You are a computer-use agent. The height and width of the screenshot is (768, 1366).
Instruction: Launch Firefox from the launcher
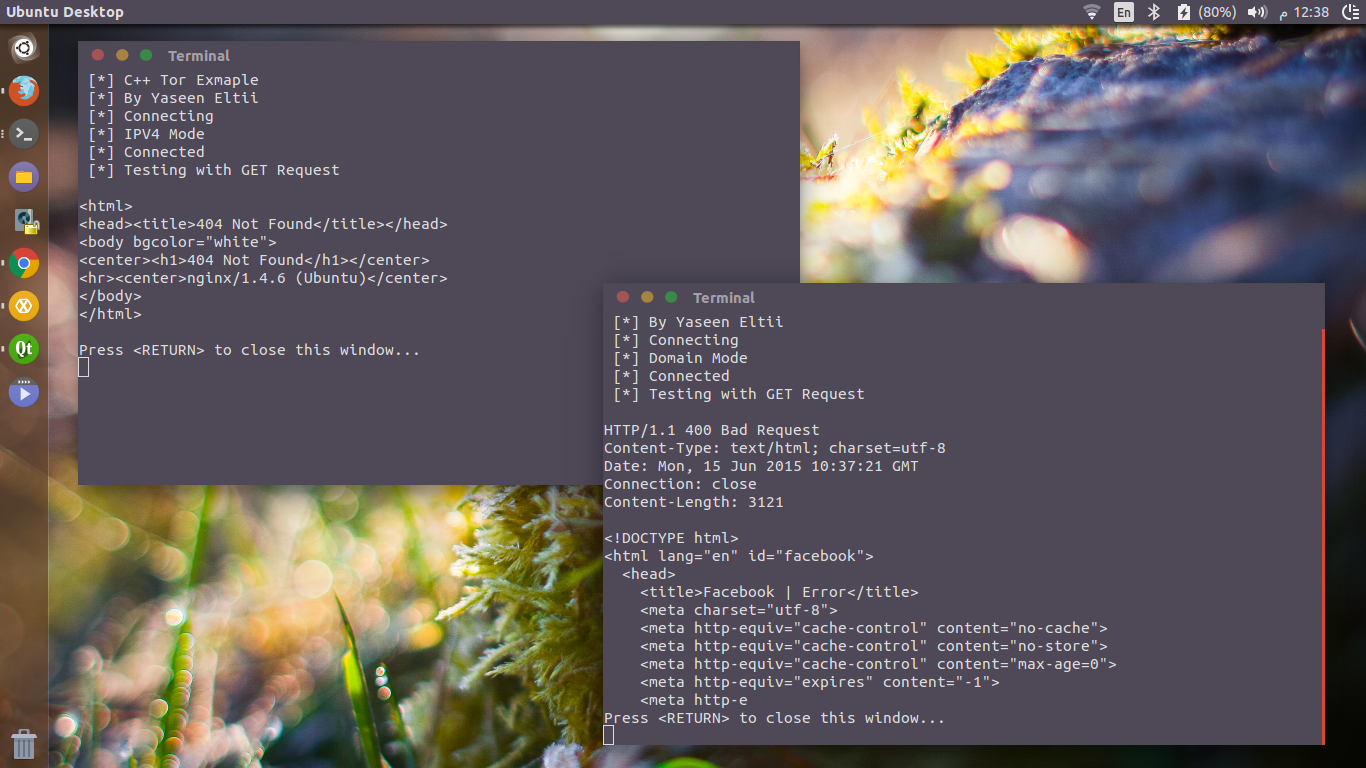coord(24,91)
